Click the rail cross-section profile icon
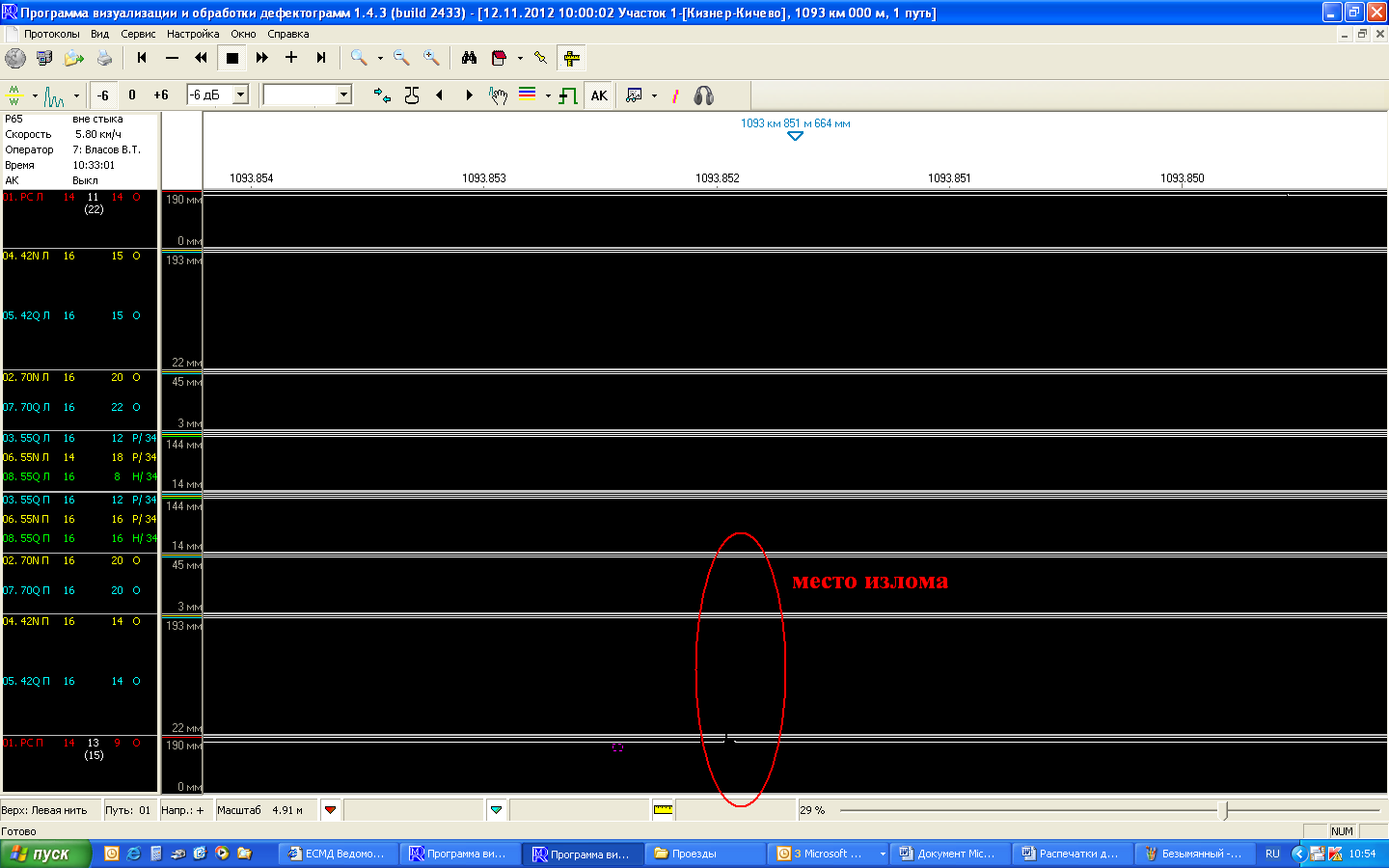Image resolution: width=1389 pixels, height=868 pixels. [412, 95]
